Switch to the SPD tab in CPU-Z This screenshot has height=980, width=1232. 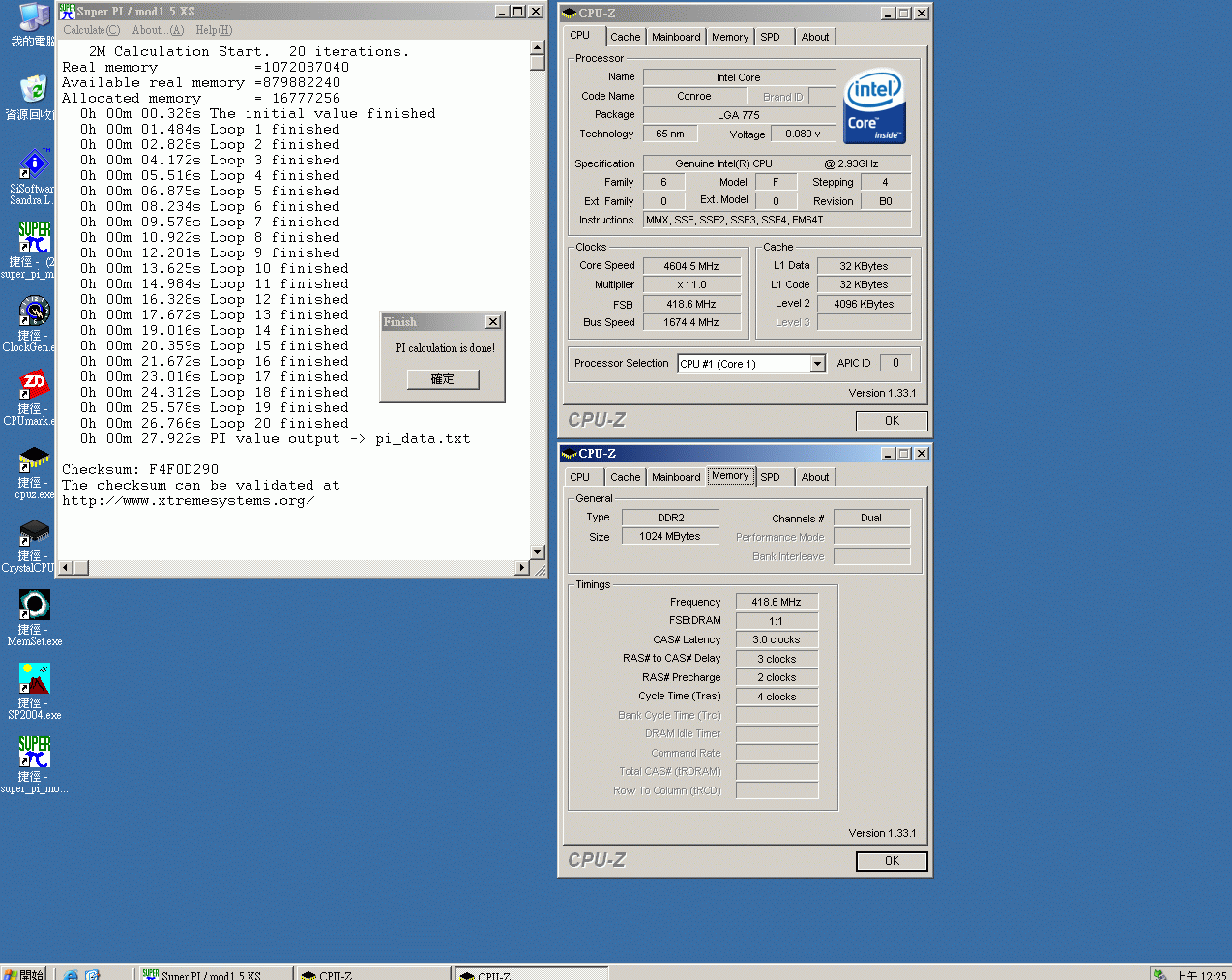(773, 36)
